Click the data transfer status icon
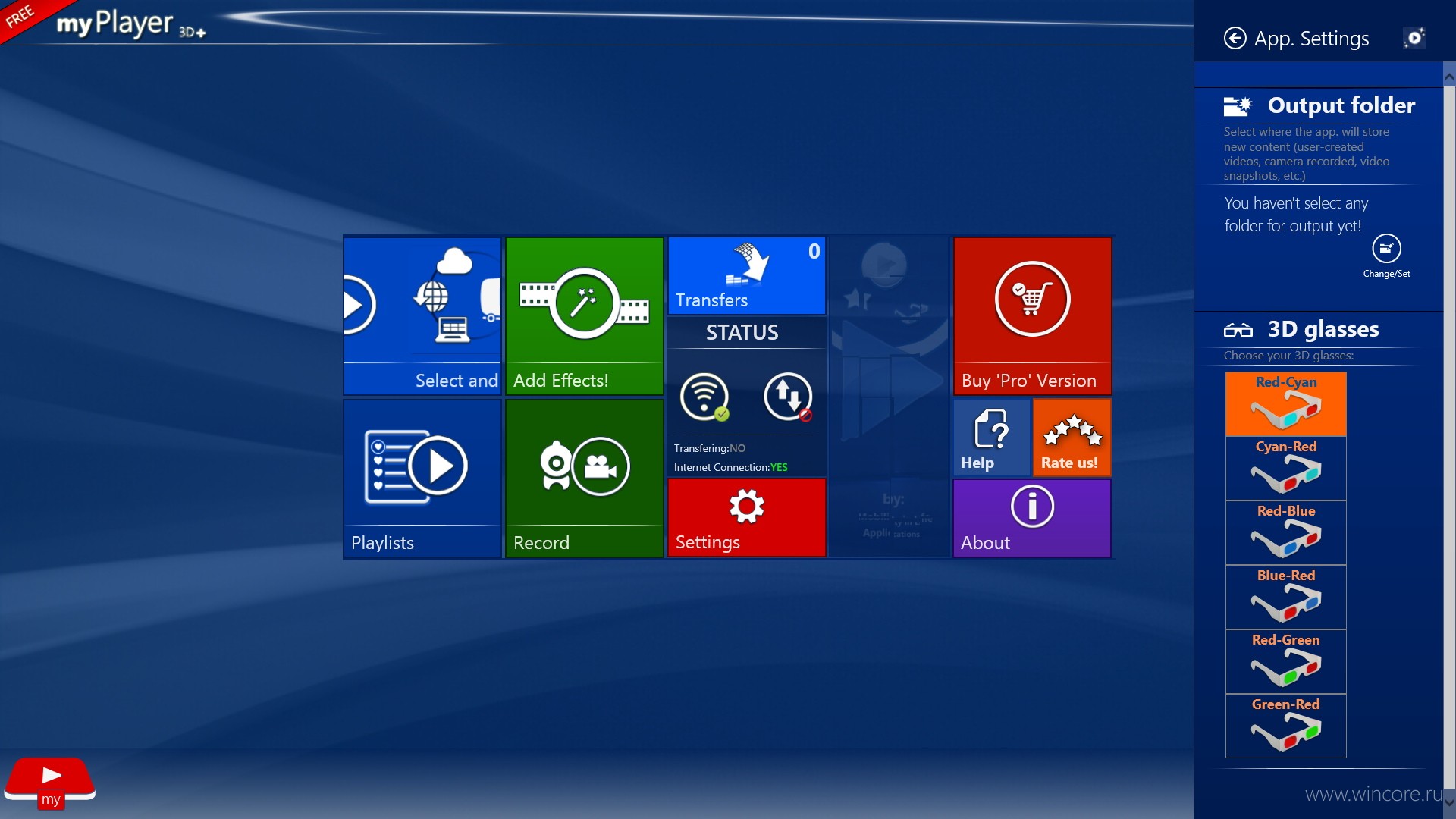The height and width of the screenshot is (819, 1456). 789,397
